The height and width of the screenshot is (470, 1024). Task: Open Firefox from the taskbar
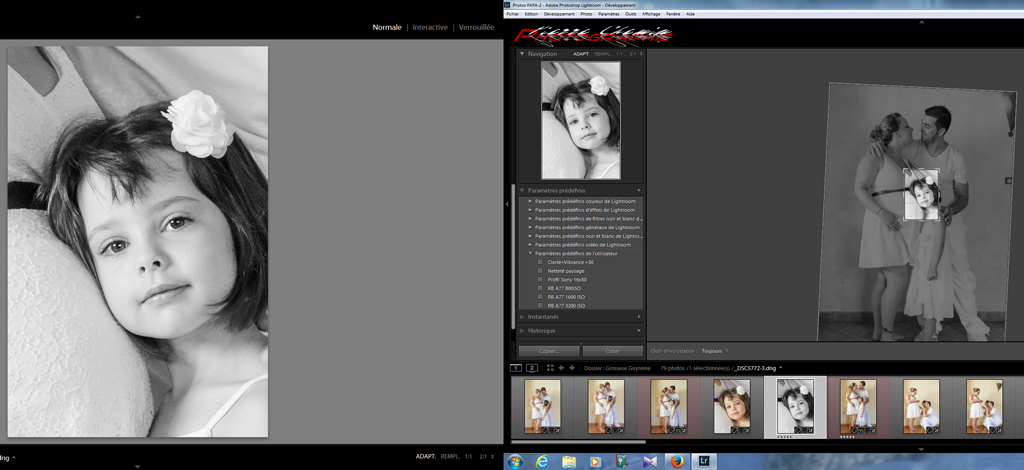click(x=677, y=462)
